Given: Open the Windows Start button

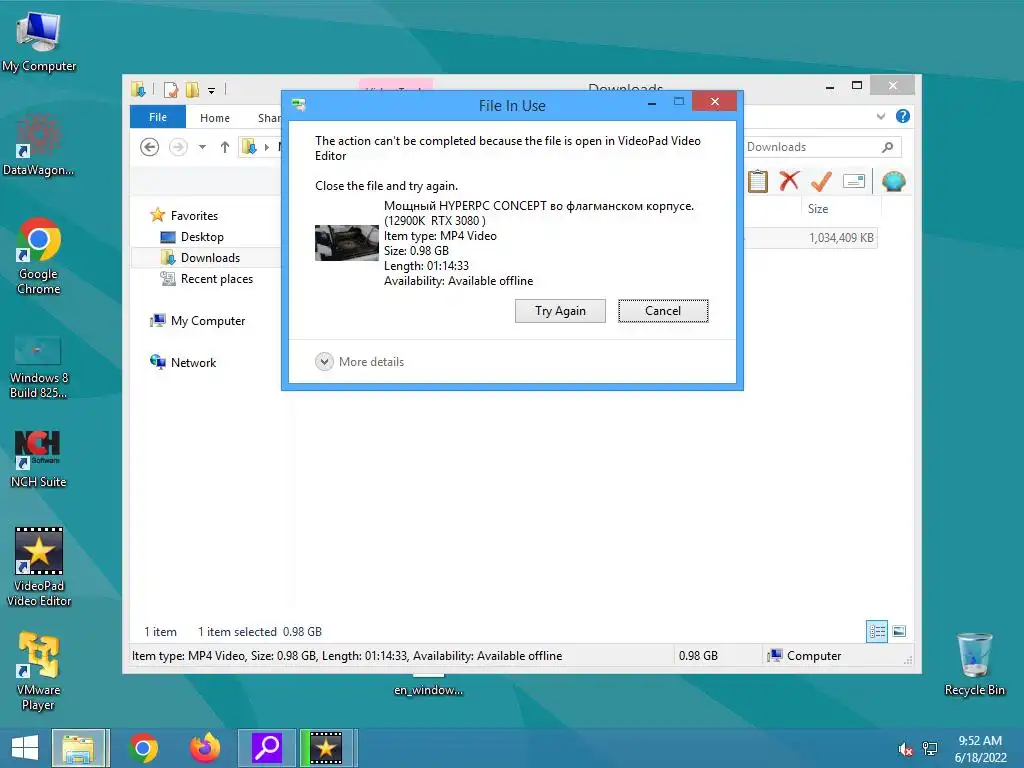Looking at the screenshot, I should (25, 748).
